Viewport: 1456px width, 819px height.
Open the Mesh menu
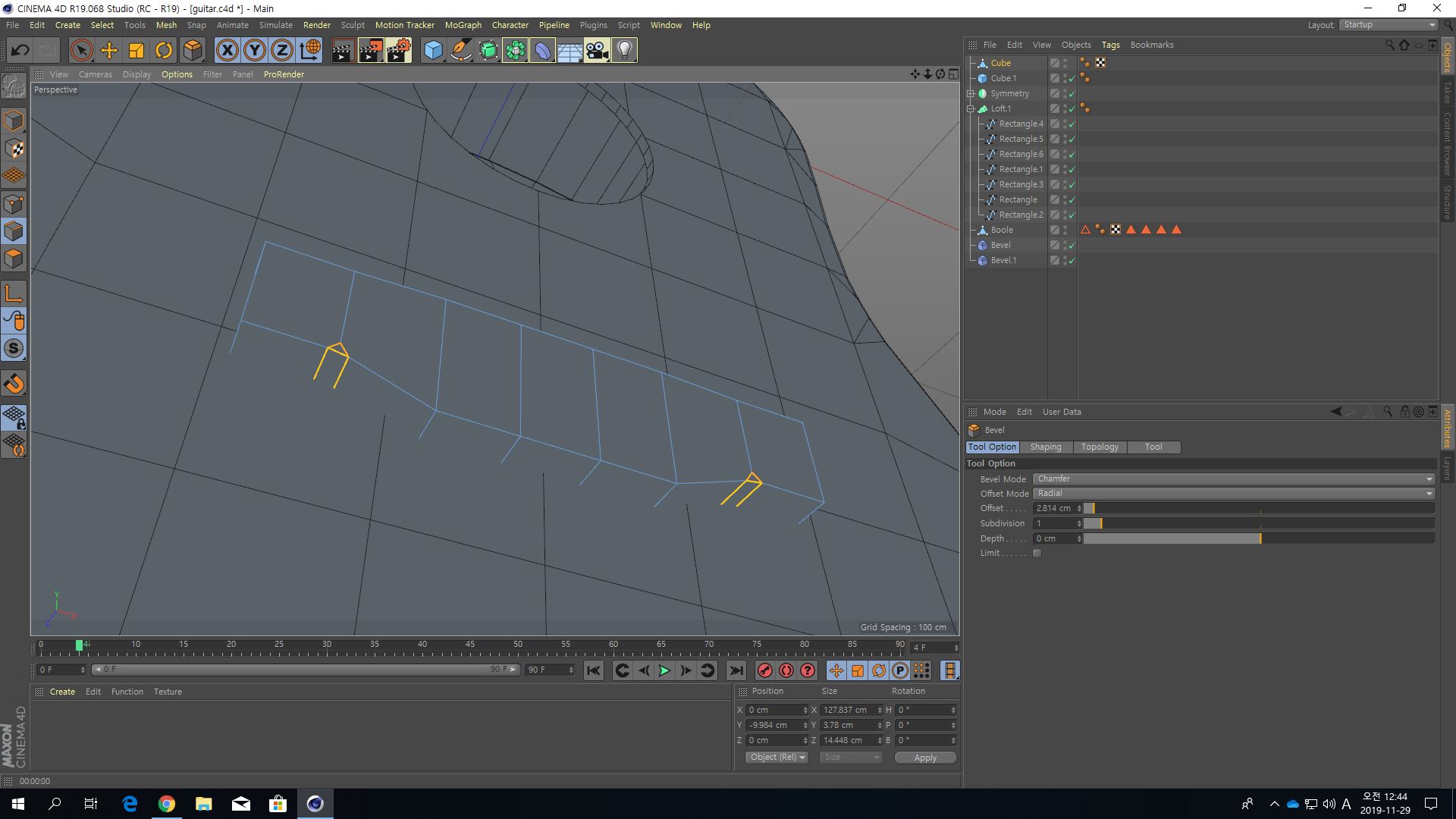point(166,25)
